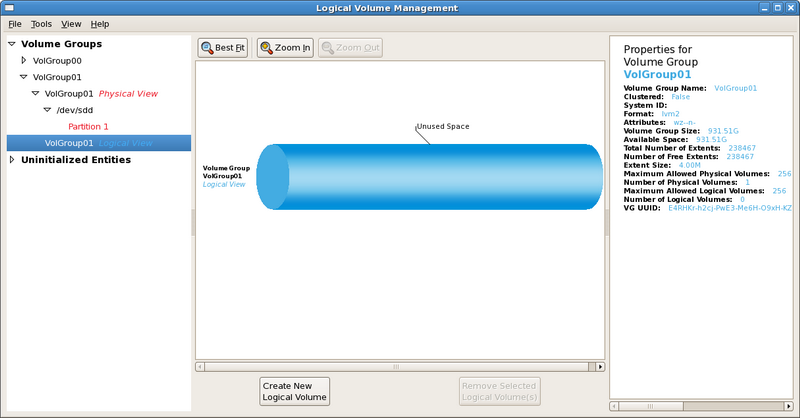The image size is (800, 418).
Task: Open the Tools menu
Action: [41, 23]
